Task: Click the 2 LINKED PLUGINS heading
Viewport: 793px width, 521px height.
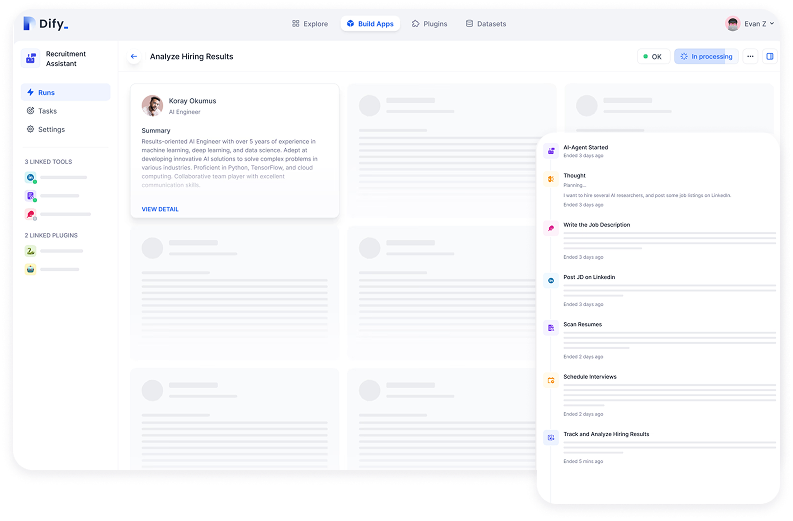Action: [x=51, y=235]
